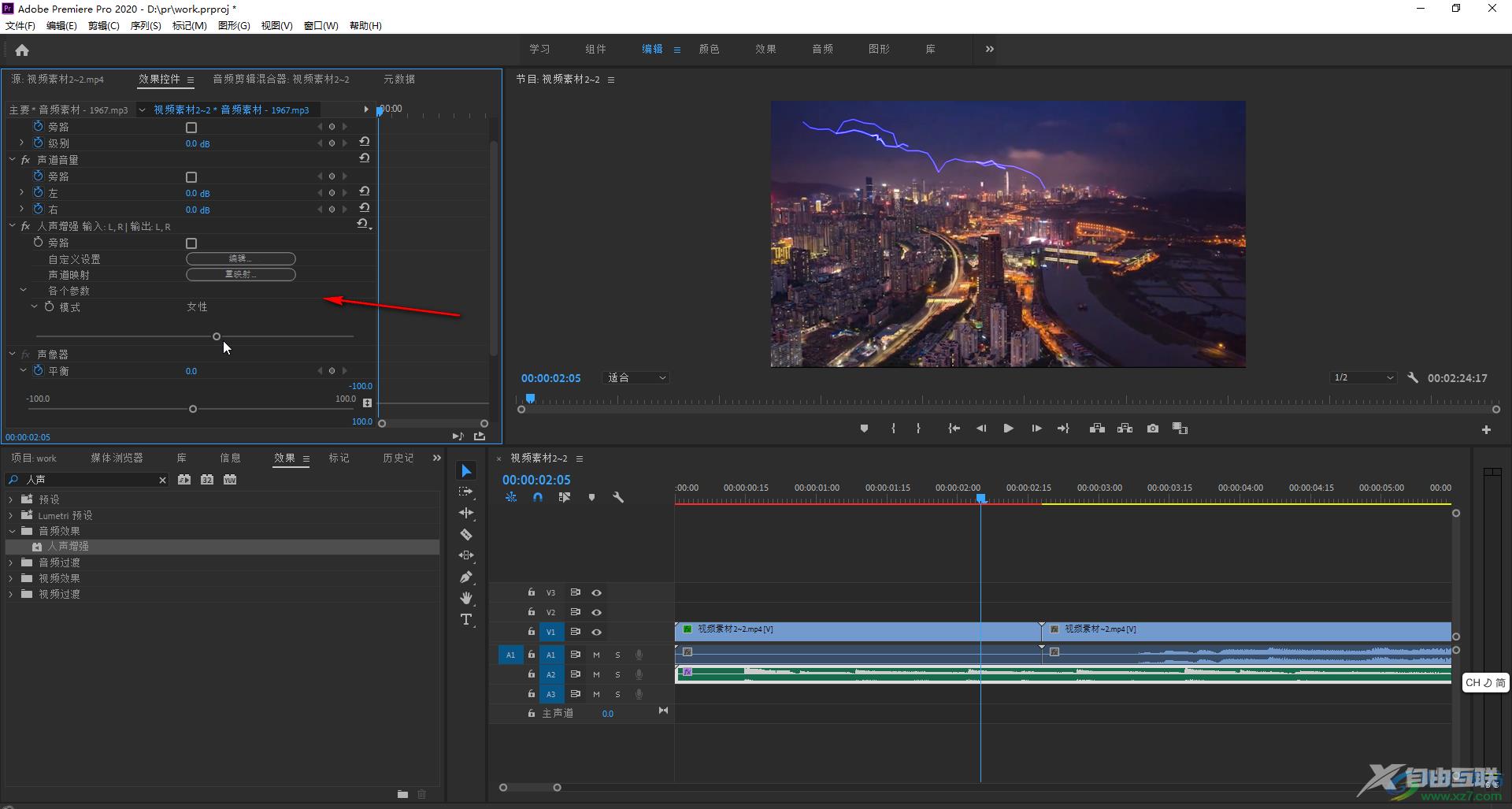Screen dimensions: 1512x809
Task: Create new custom bin in Effects
Action: (402, 794)
